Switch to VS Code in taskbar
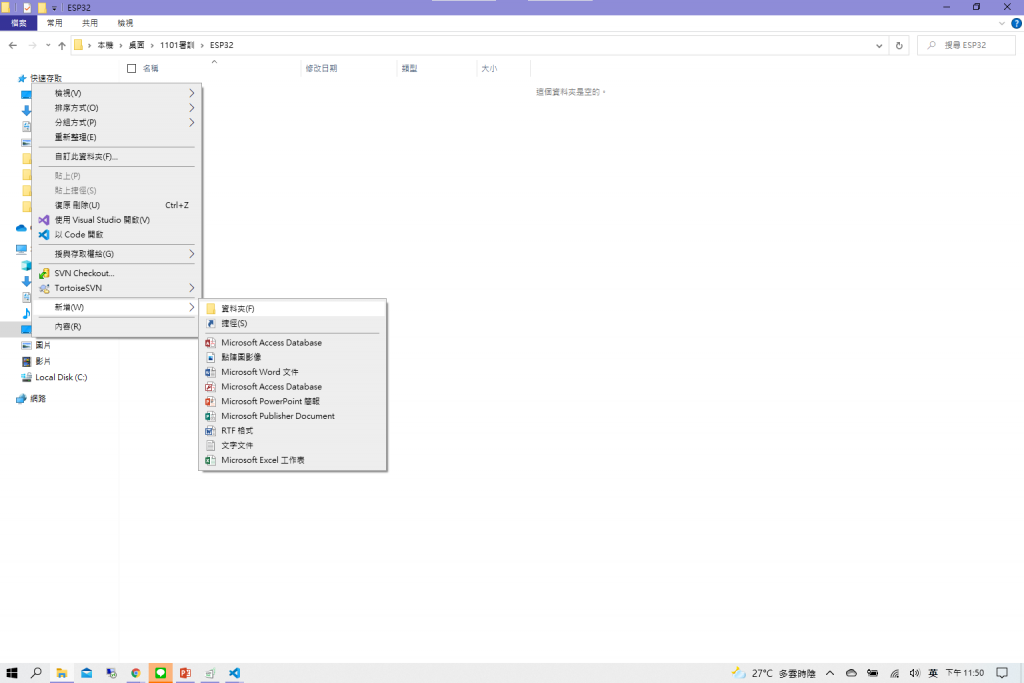The width and height of the screenshot is (1024, 683). click(234, 673)
